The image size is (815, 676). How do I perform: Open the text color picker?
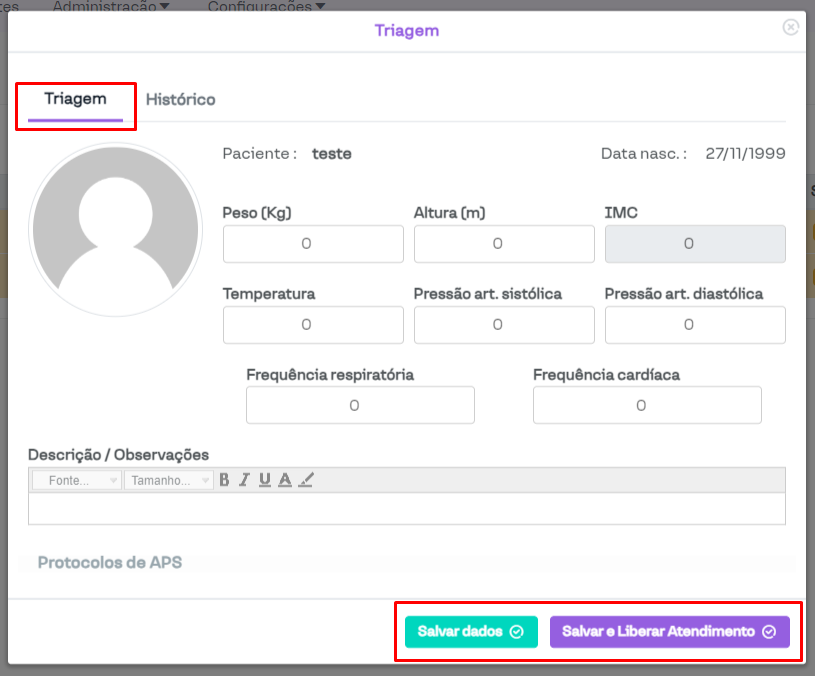coord(285,480)
